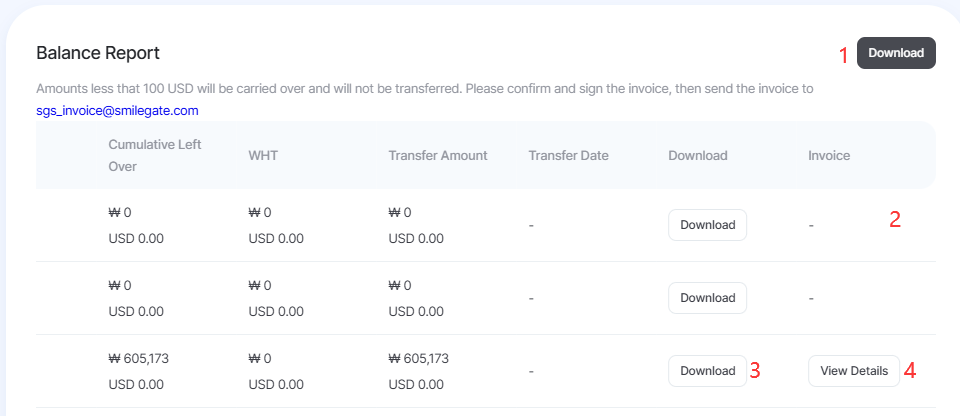Open the sgs_invoice@smilegate.com email link
The height and width of the screenshot is (416, 960).
(x=117, y=111)
